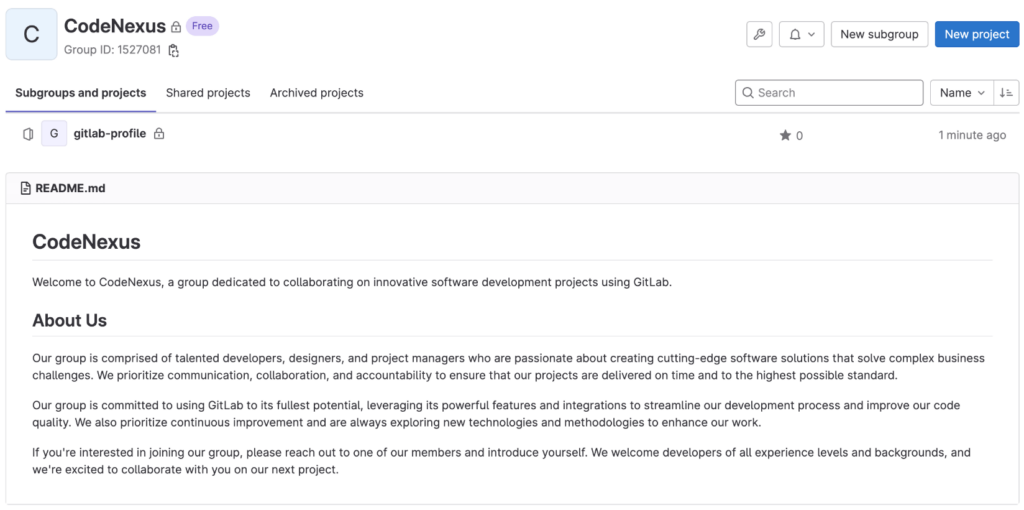Click the gitlab-profile G avatar
The width and height of the screenshot is (1024, 510).
coord(54,134)
